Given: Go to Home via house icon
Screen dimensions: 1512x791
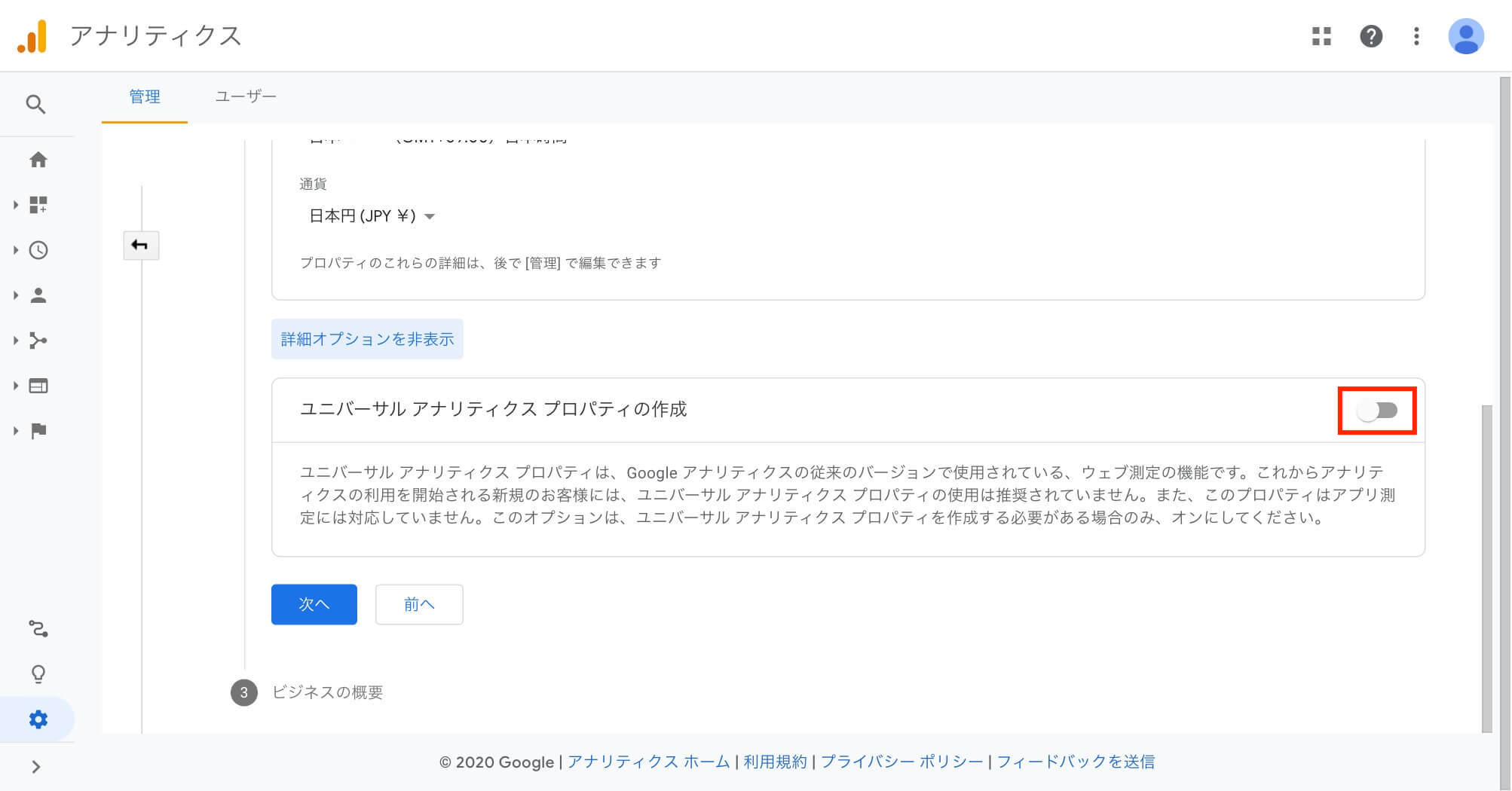Looking at the screenshot, I should (x=38, y=160).
